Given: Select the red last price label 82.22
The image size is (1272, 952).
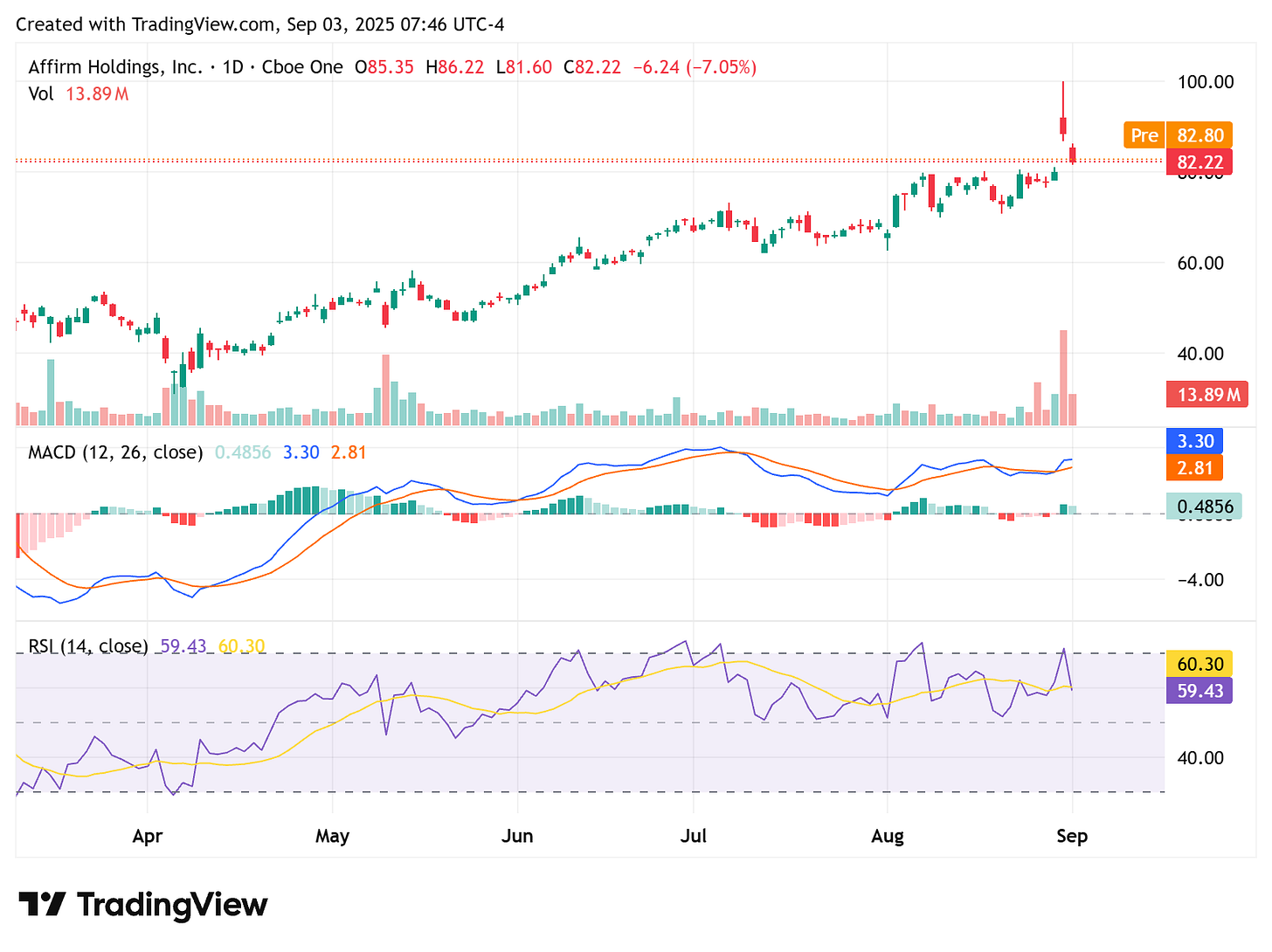Looking at the screenshot, I should point(1199,162).
